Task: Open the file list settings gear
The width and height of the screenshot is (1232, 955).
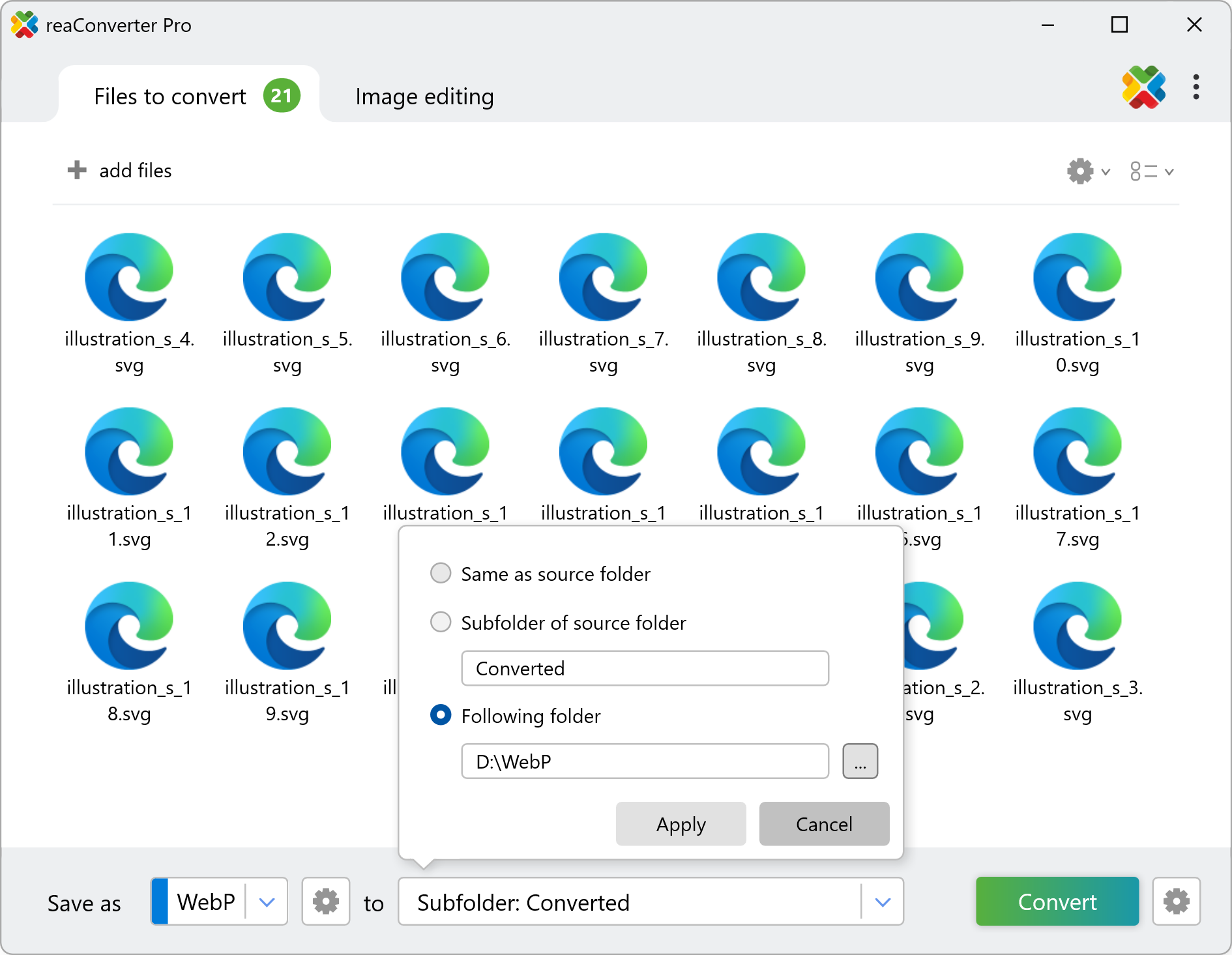Action: click(1080, 171)
